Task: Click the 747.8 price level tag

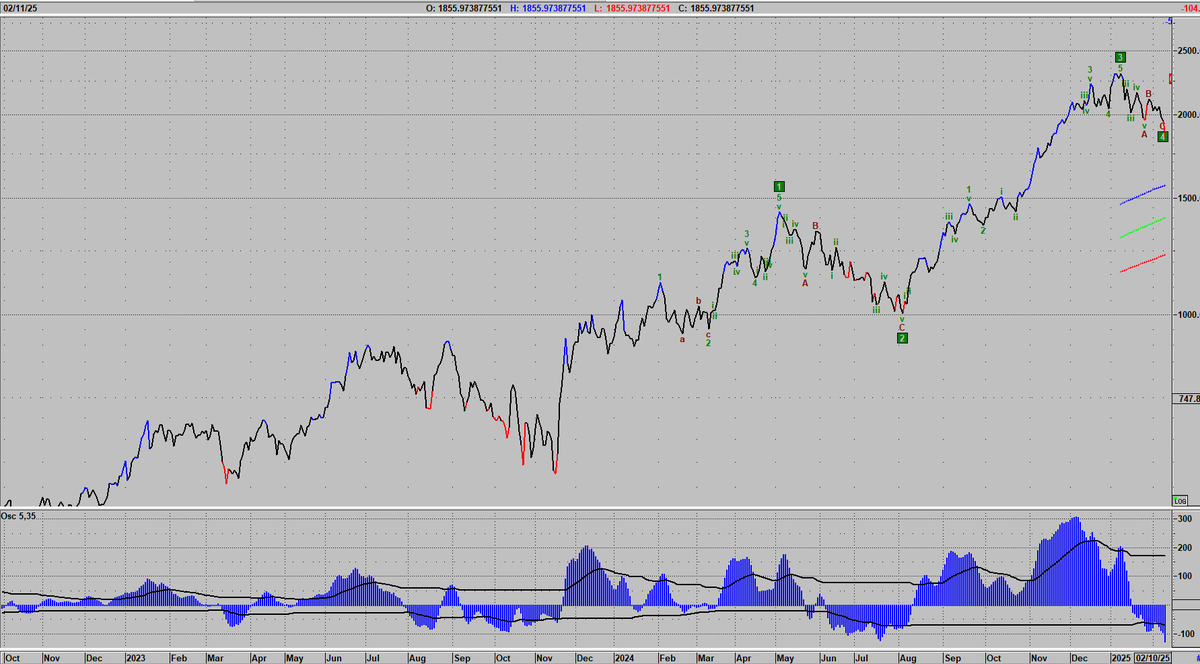Action: [1185, 399]
